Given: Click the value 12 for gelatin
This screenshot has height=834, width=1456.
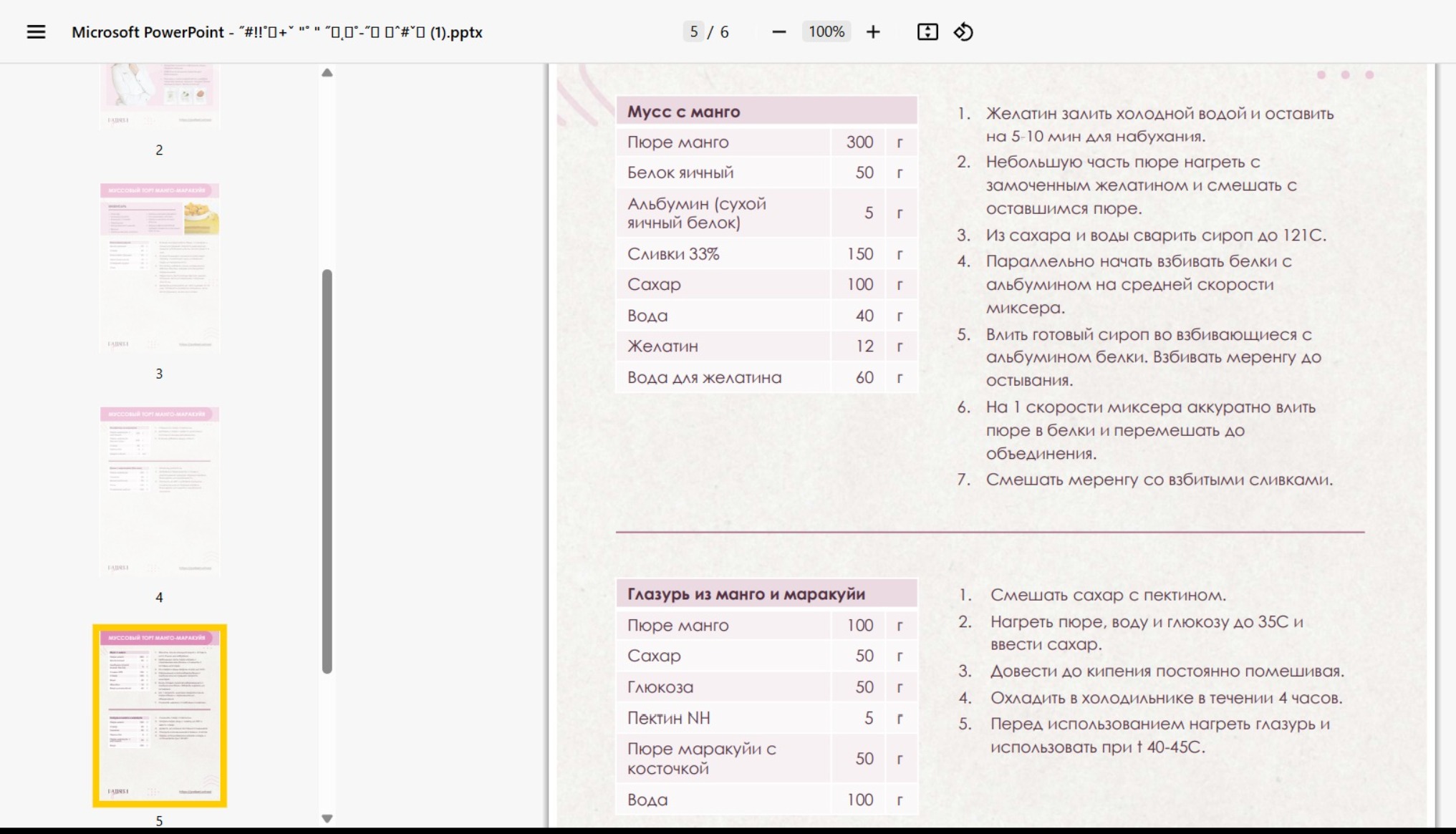Looking at the screenshot, I should [864, 346].
